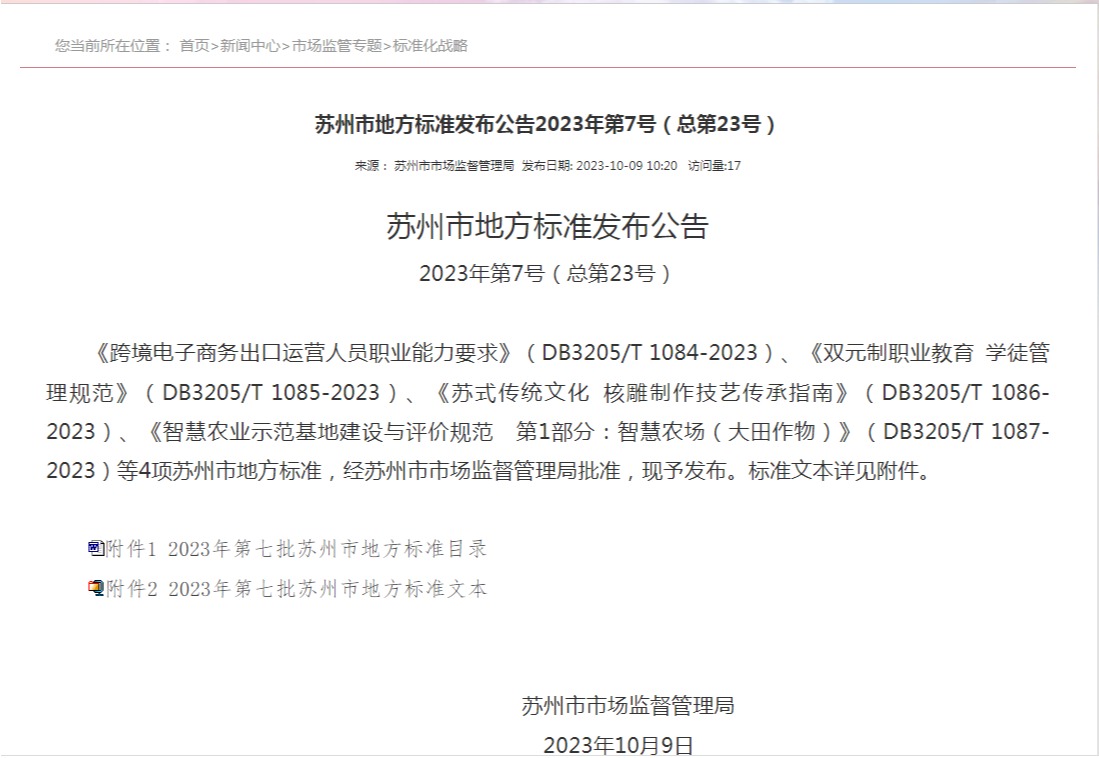Screen dimensions: 1099x758
Task: Click the Word document icon beside 附件1
Action: (96, 548)
